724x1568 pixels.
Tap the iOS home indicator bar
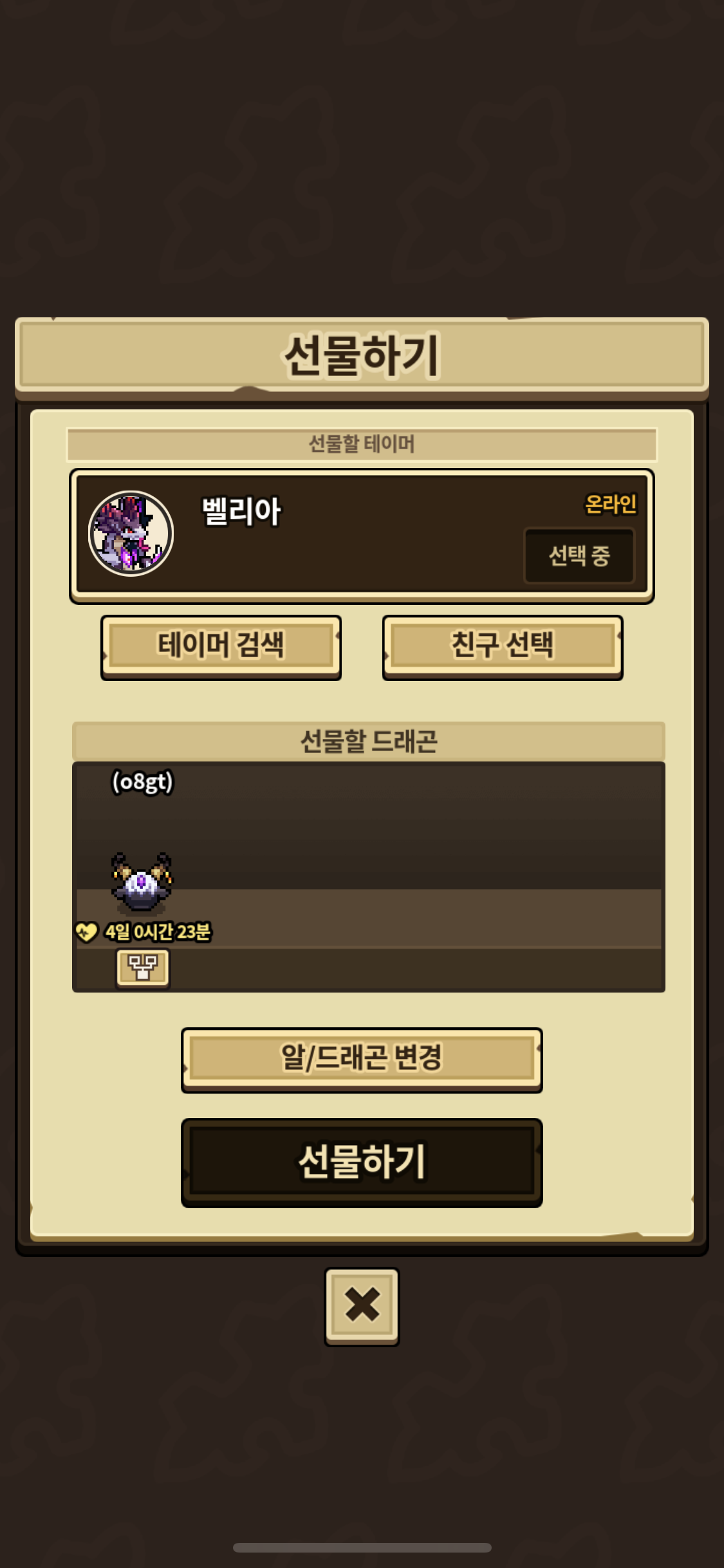(x=362, y=1547)
